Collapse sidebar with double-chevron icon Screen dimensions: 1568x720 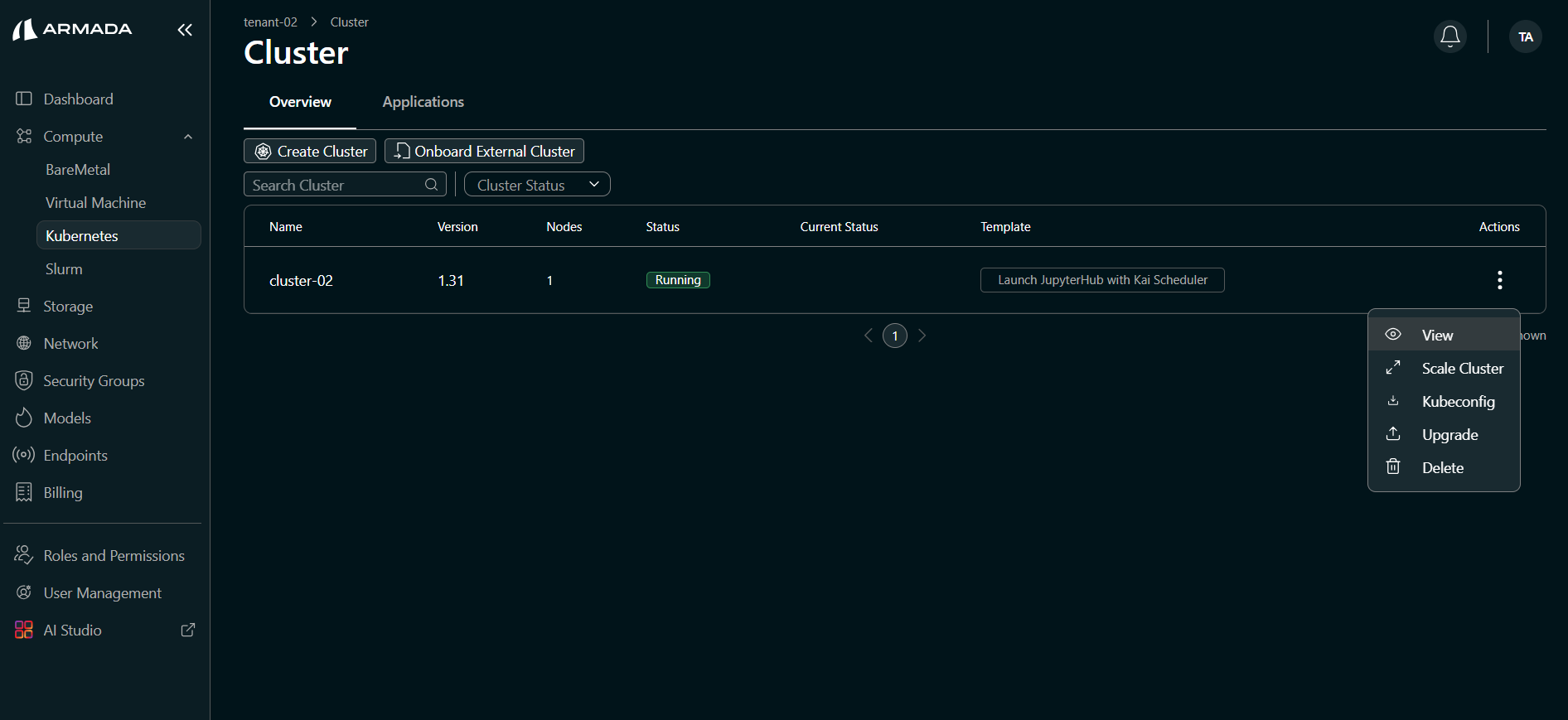click(x=185, y=30)
